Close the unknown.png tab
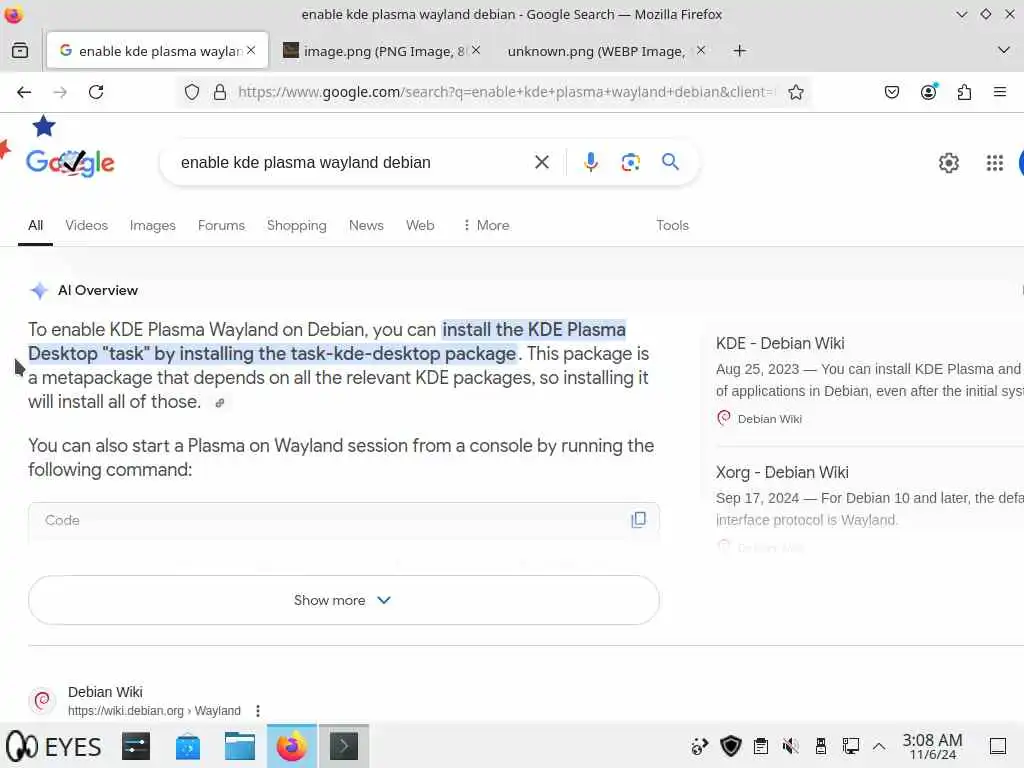Screen dimensions: 1024x768 (701, 50)
